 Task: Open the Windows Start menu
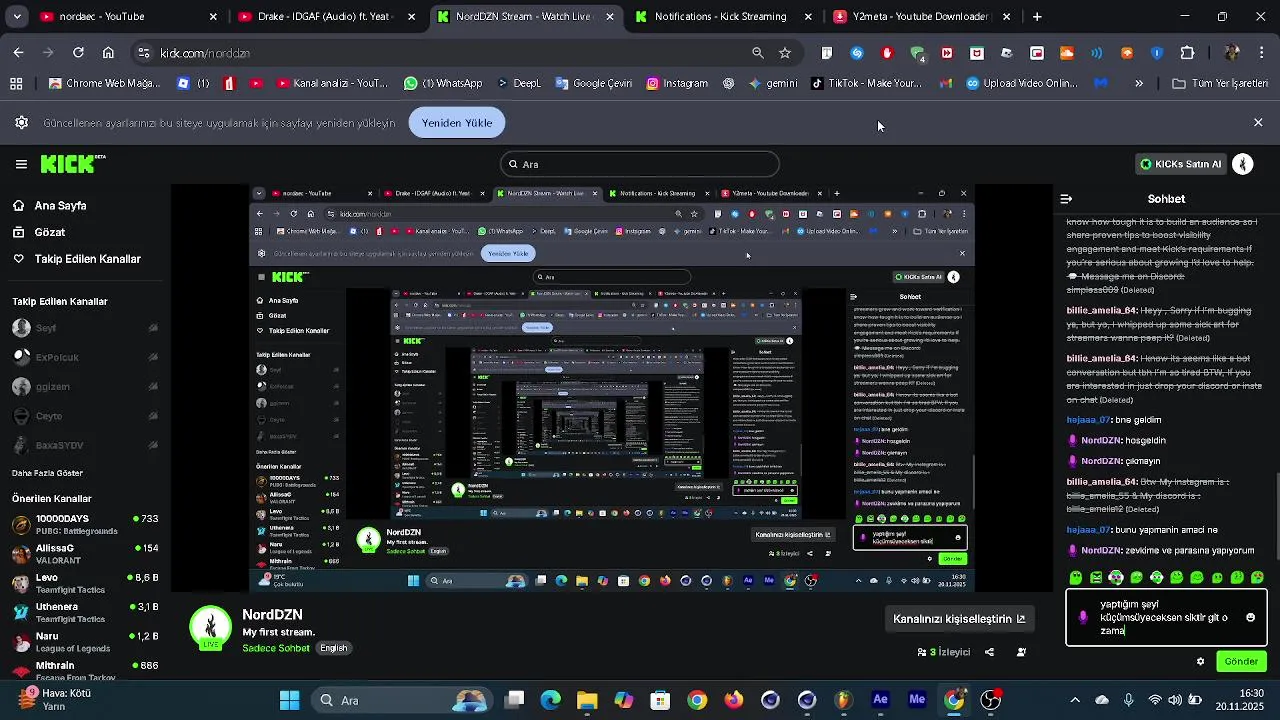290,700
